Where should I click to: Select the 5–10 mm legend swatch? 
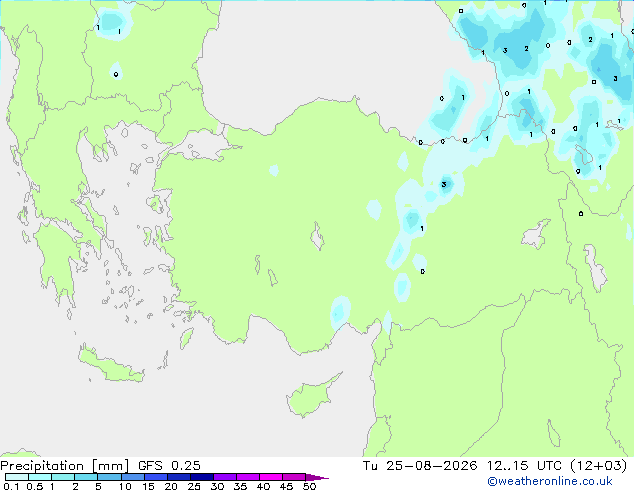[x=109, y=477]
